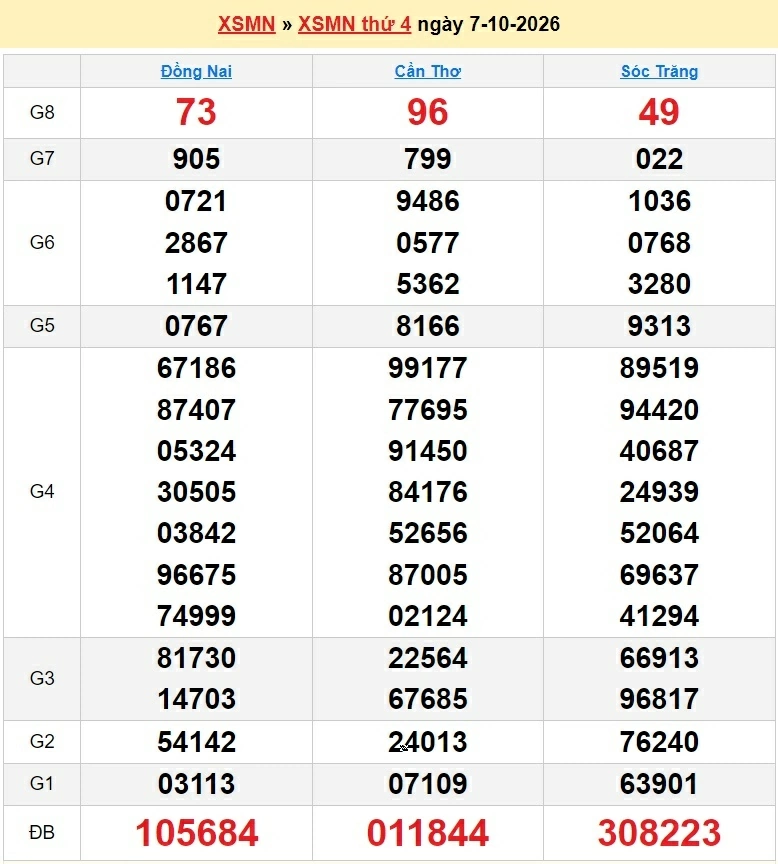This screenshot has height=864, width=778.
Task: Open Cần Thơ province results link
Action: [428, 71]
